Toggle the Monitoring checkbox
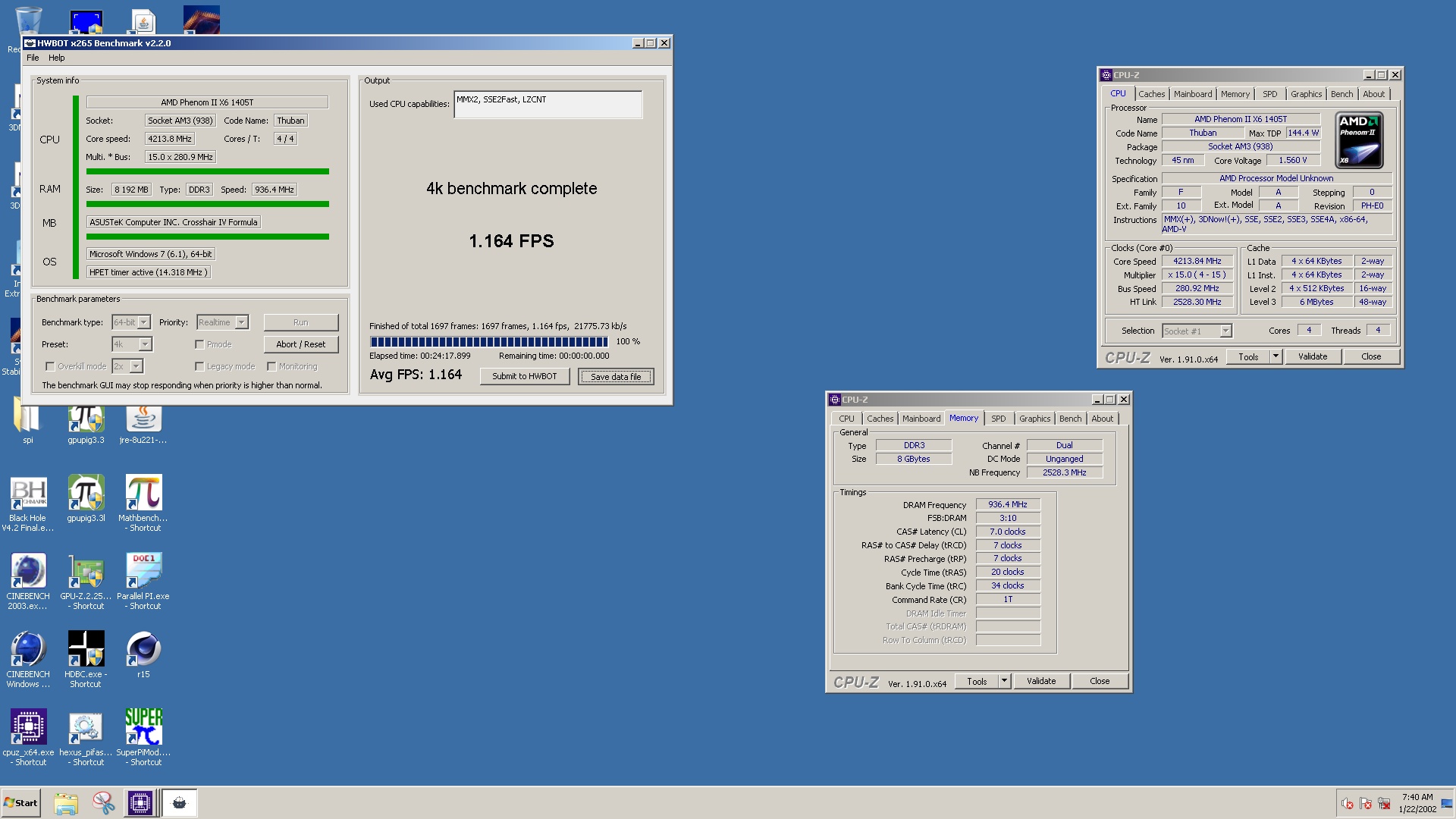The height and width of the screenshot is (819, 1456). pyautogui.click(x=271, y=366)
